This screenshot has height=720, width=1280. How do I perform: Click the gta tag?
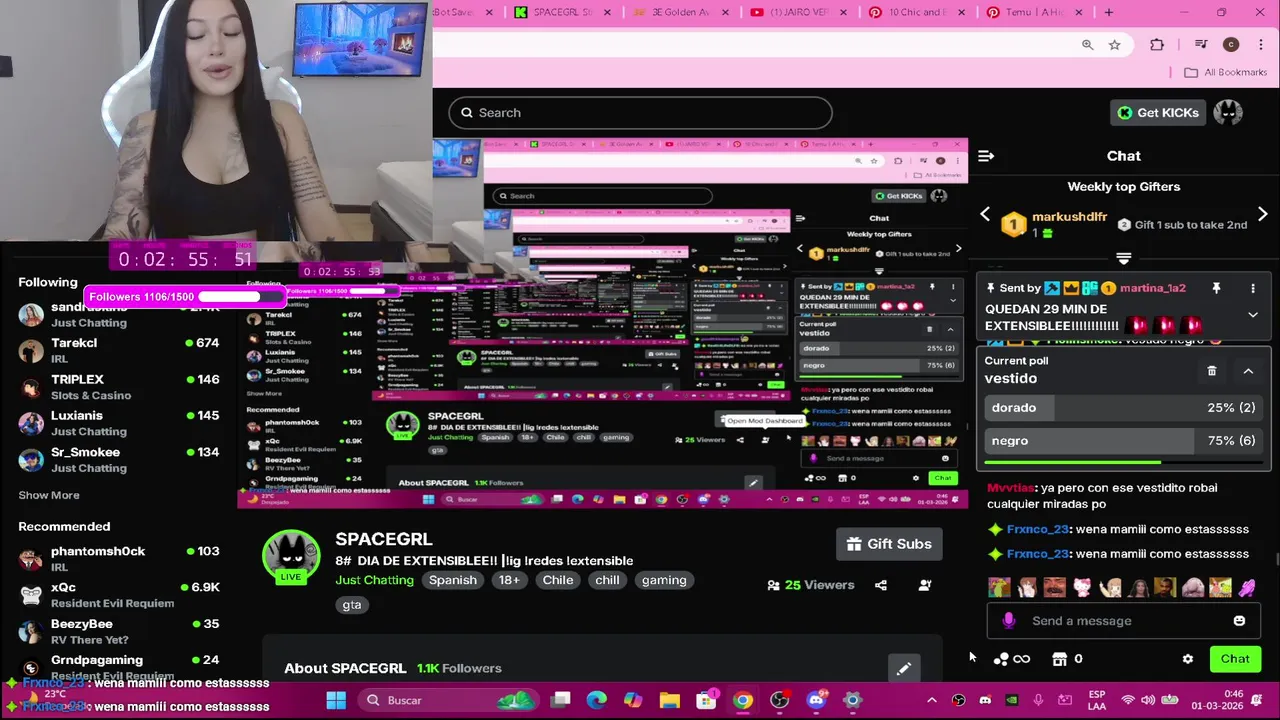click(352, 605)
